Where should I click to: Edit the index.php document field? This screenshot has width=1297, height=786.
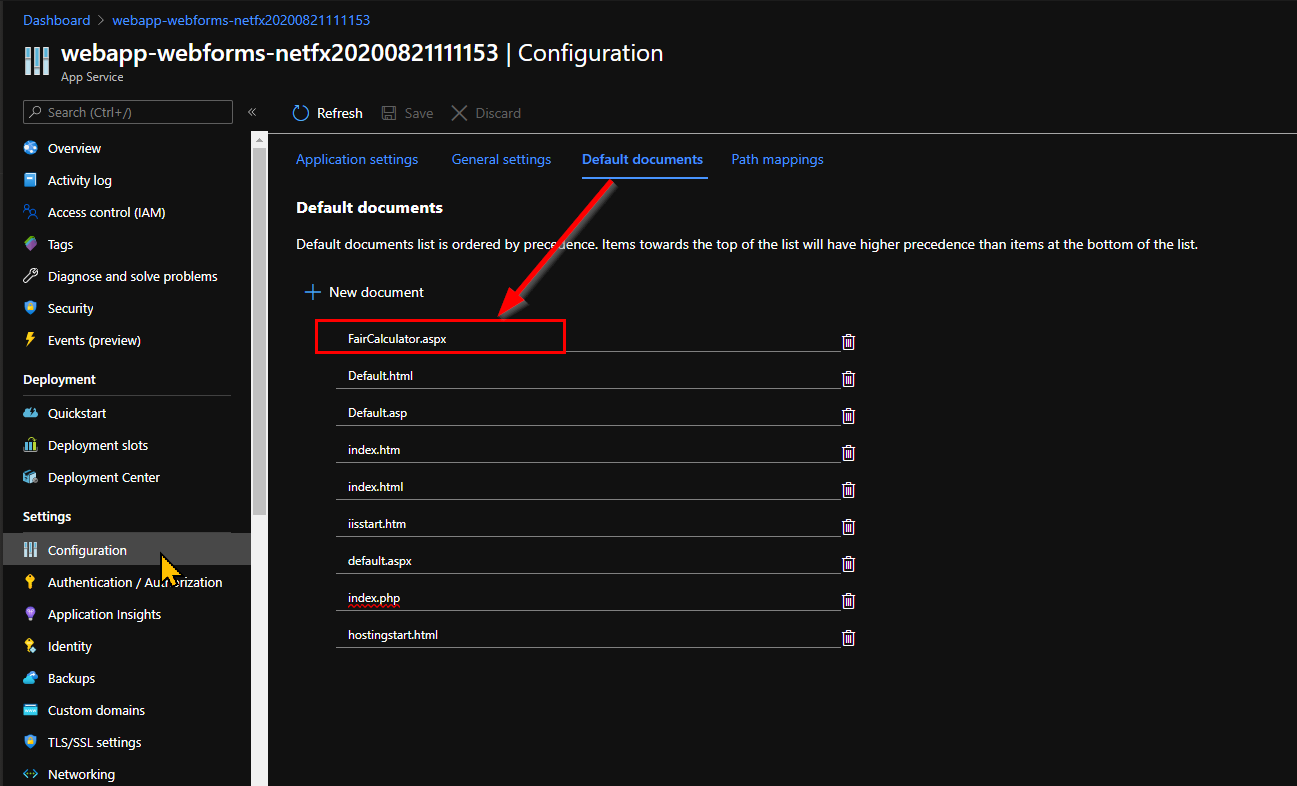588,598
